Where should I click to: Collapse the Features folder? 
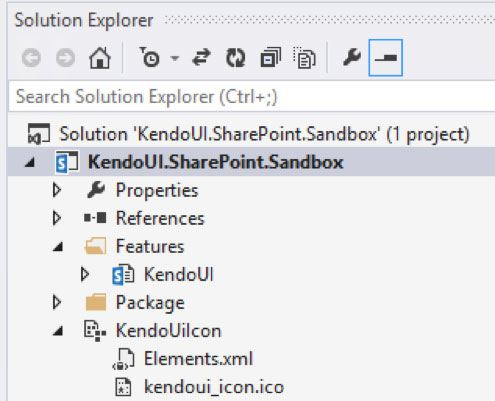(x=58, y=247)
